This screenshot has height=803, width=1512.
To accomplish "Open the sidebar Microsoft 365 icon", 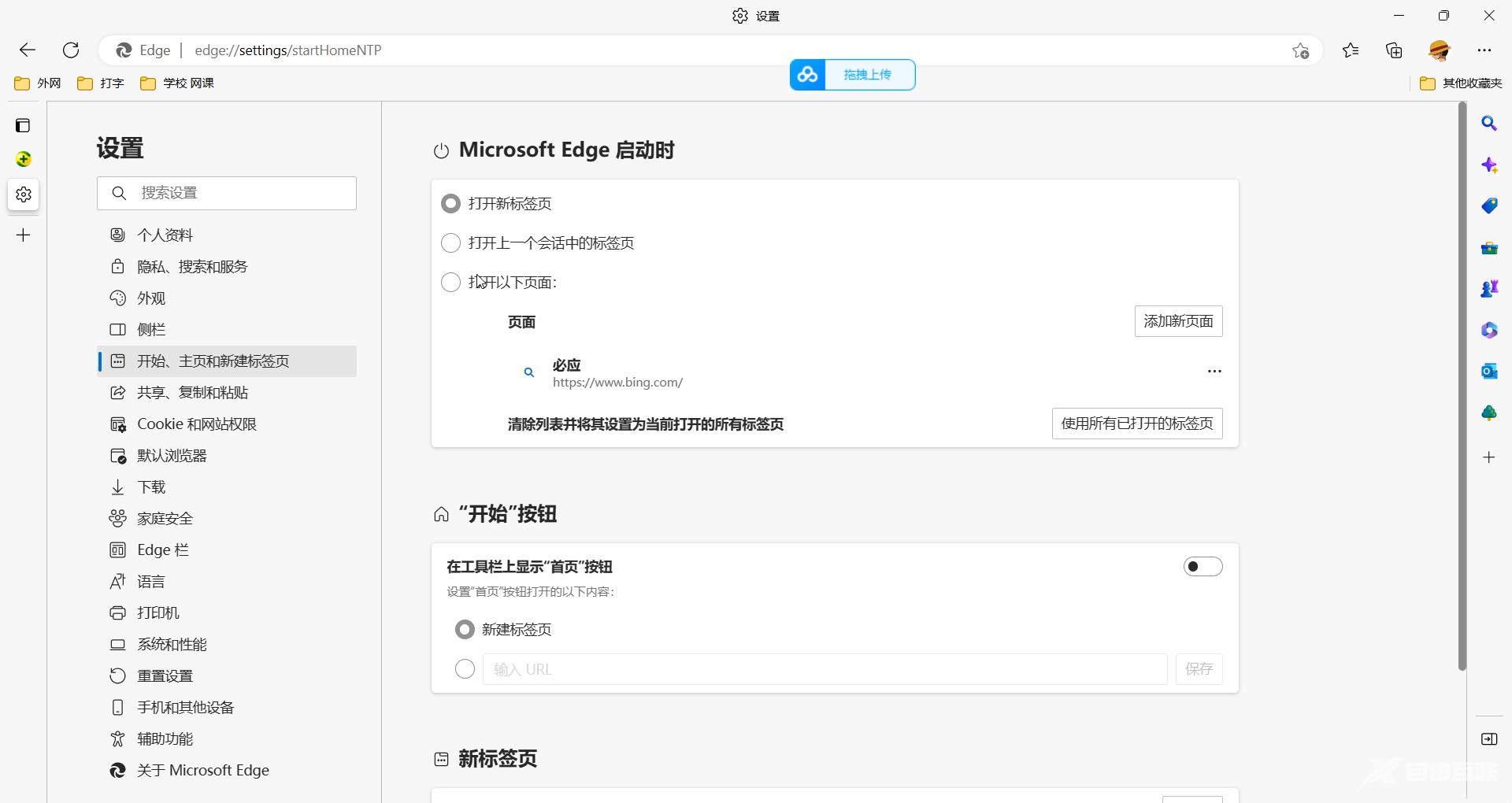I will (1489, 330).
